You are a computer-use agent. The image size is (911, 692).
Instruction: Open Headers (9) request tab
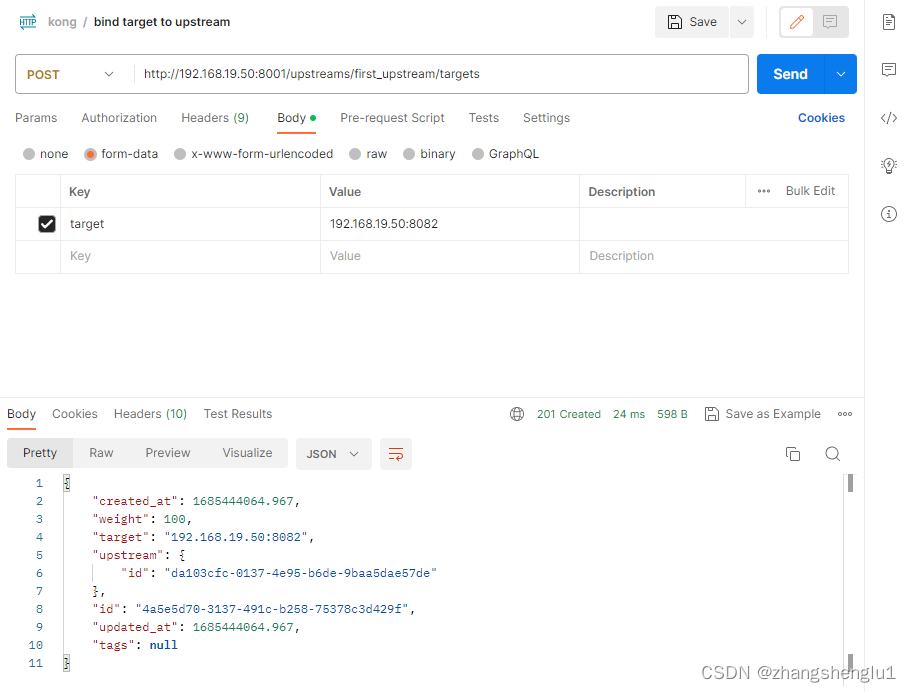click(x=215, y=118)
